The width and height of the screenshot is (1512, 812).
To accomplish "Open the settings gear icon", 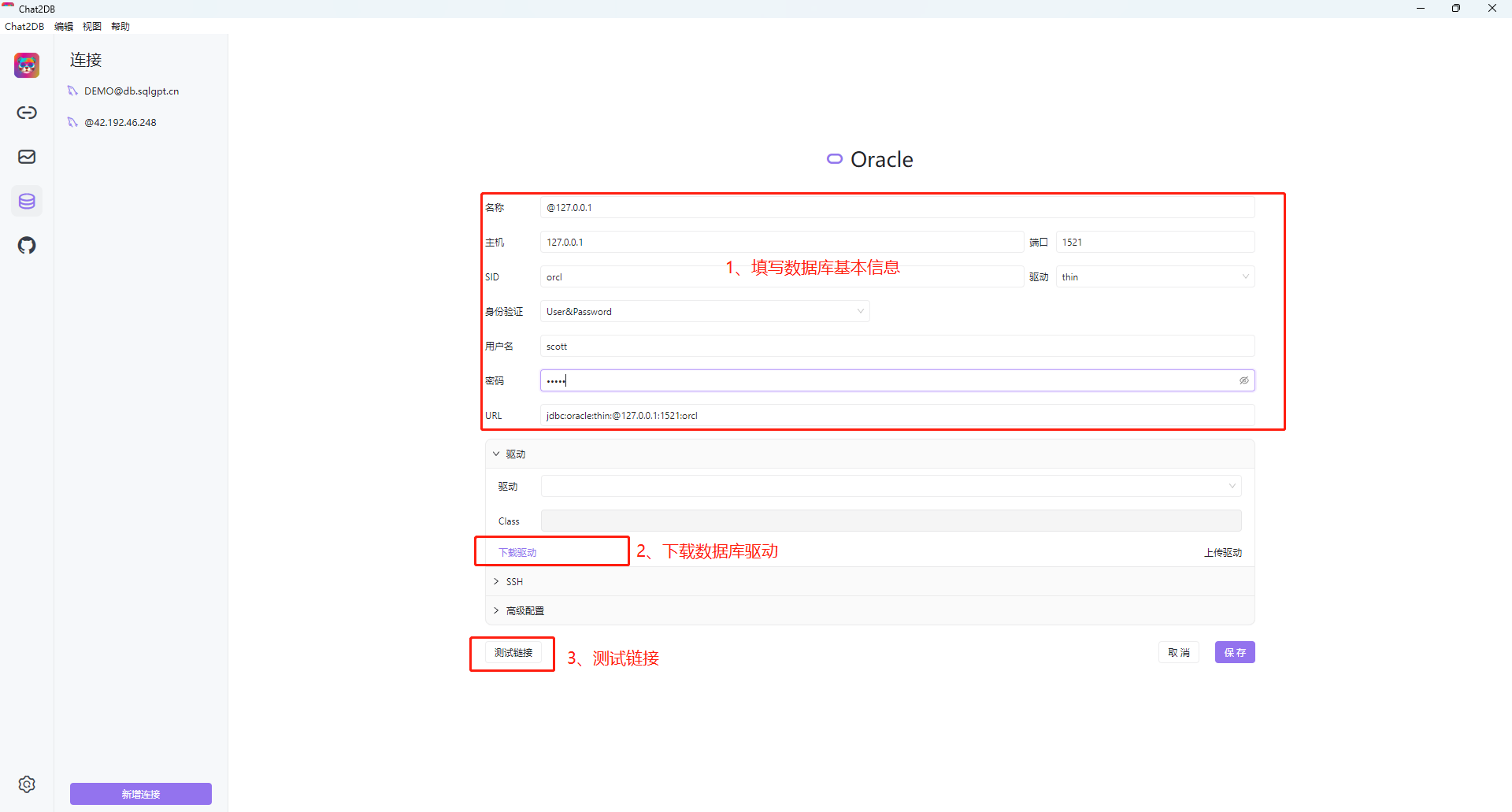I will pos(27,784).
